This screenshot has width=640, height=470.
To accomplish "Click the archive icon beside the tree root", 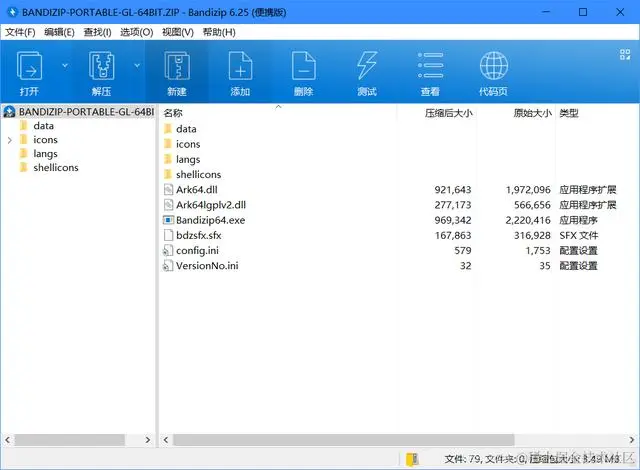I will pyautogui.click(x=9, y=111).
